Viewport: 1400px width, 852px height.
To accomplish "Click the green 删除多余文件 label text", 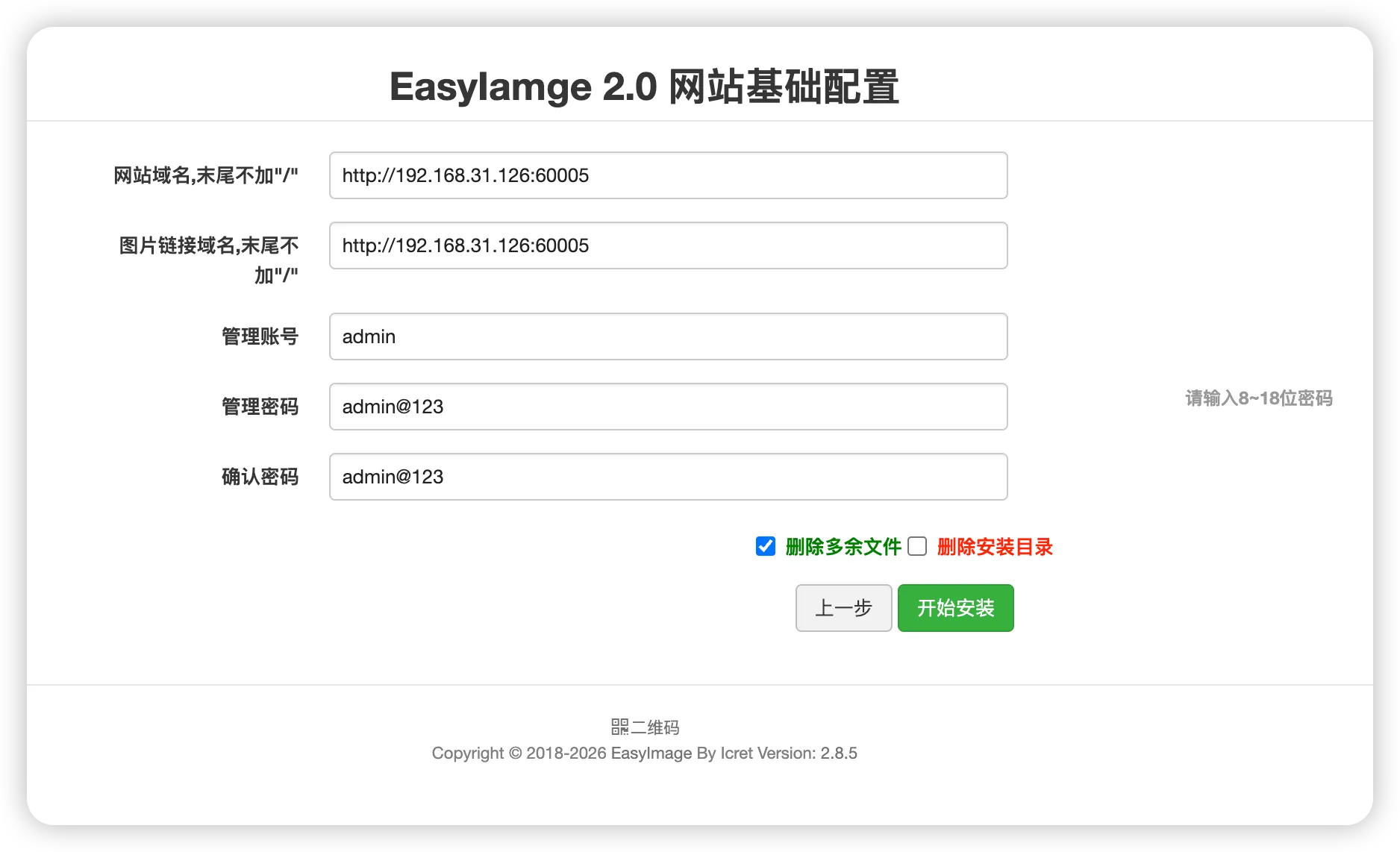I will 843,547.
